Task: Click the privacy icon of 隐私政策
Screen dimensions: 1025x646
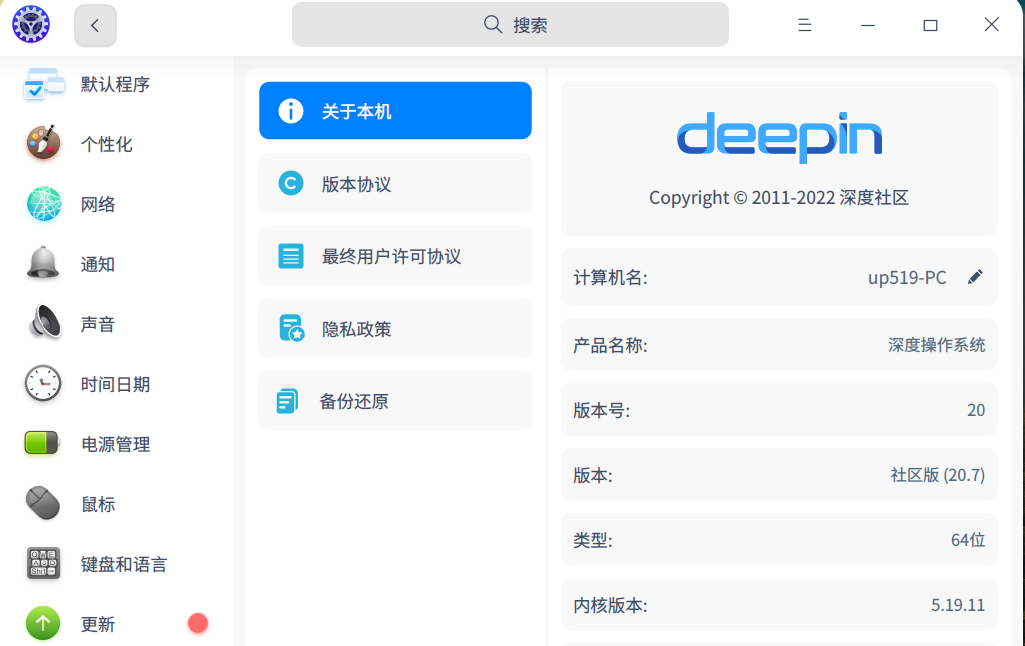Action: pos(292,328)
